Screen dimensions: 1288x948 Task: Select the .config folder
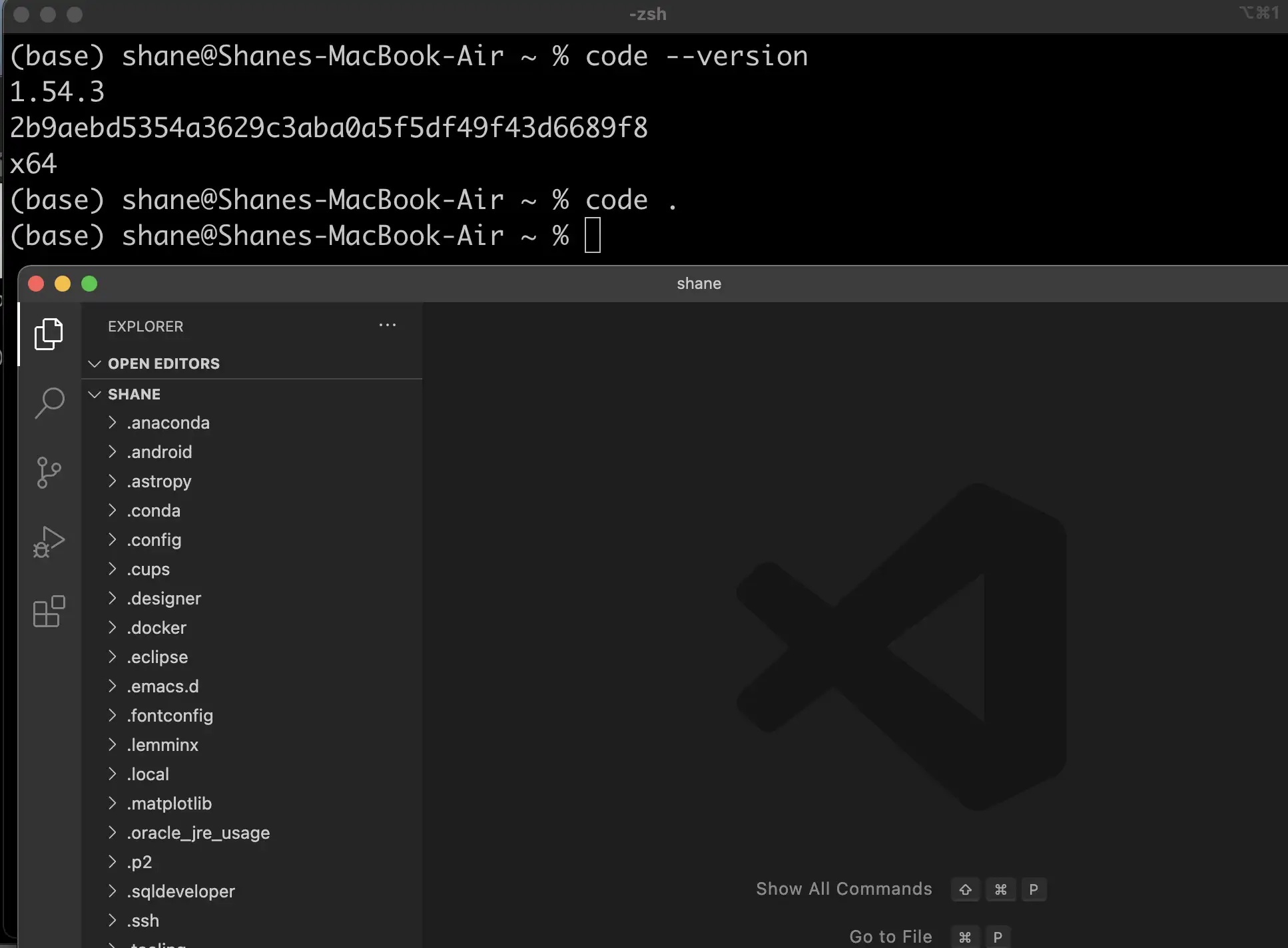(x=154, y=540)
